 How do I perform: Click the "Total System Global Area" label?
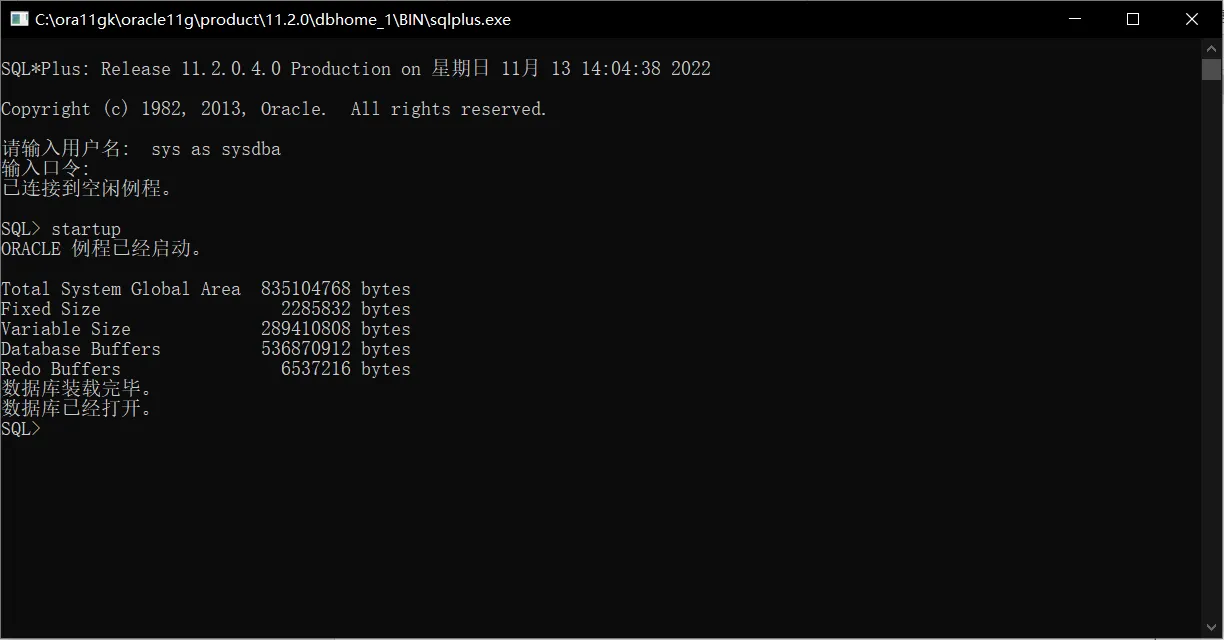tap(121, 289)
